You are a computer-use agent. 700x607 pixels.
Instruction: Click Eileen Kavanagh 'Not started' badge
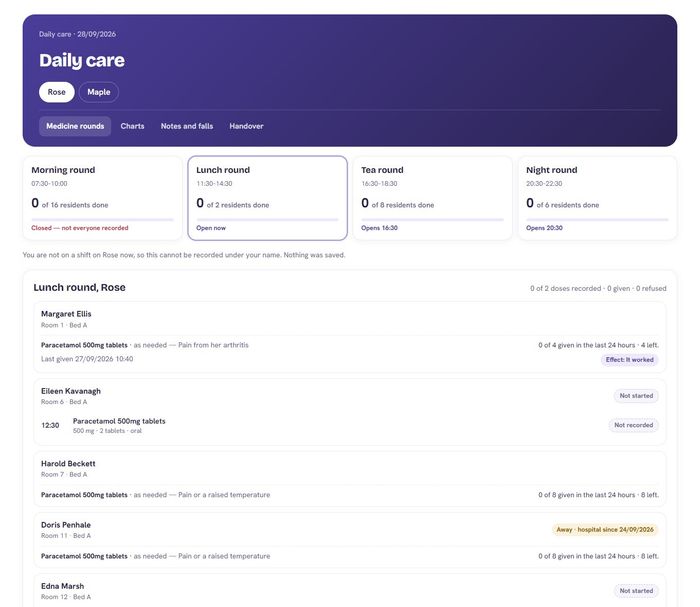tap(636, 396)
